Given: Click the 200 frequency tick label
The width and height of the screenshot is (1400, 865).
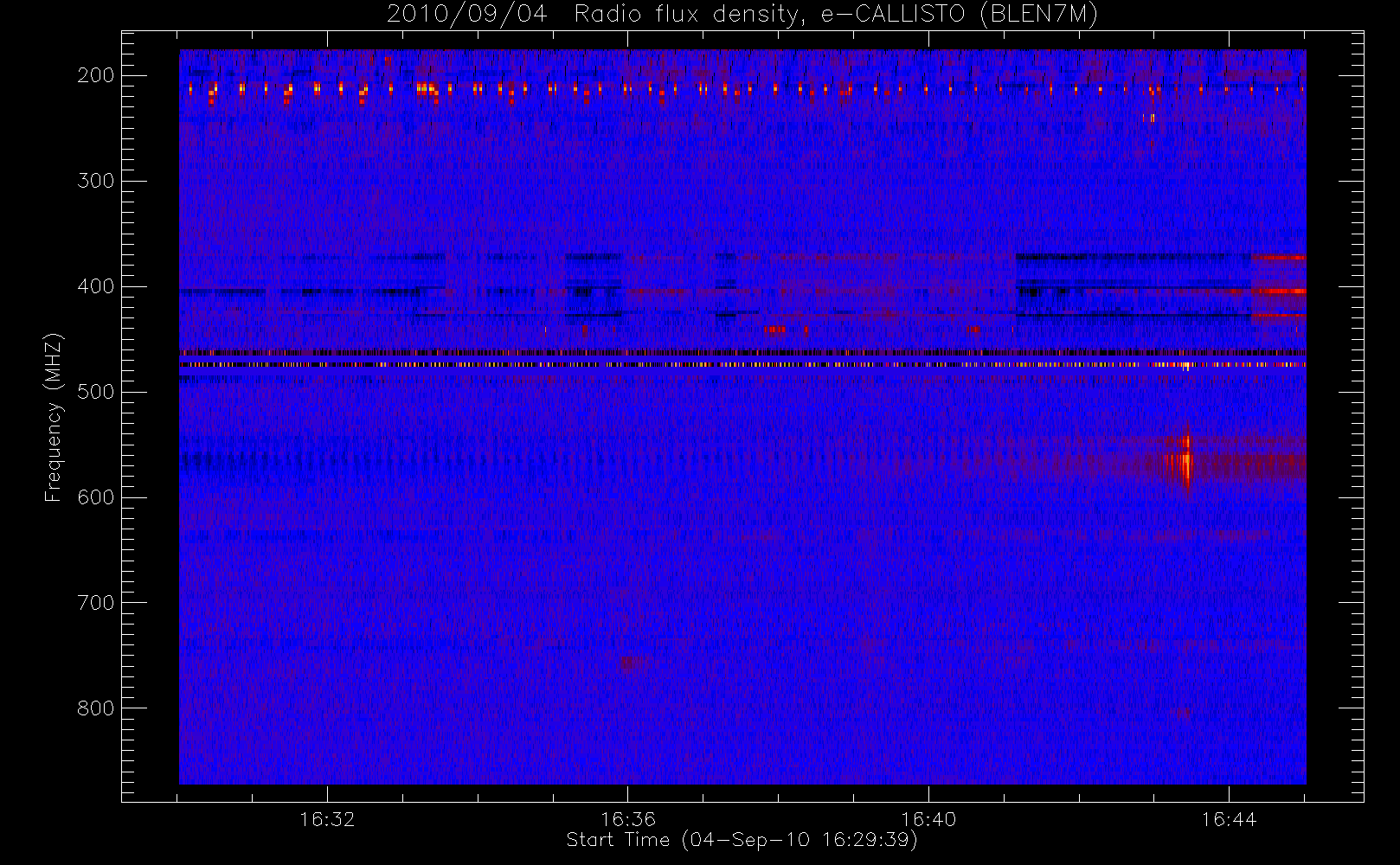Looking at the screenshot, I should [x=95, y=75].
